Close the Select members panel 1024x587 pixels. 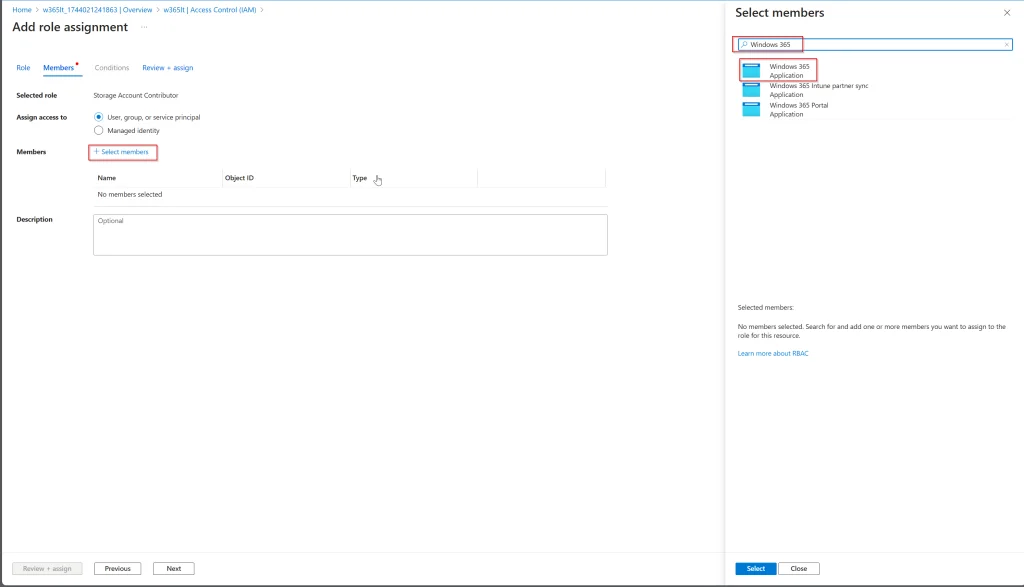pos(1006,12)
